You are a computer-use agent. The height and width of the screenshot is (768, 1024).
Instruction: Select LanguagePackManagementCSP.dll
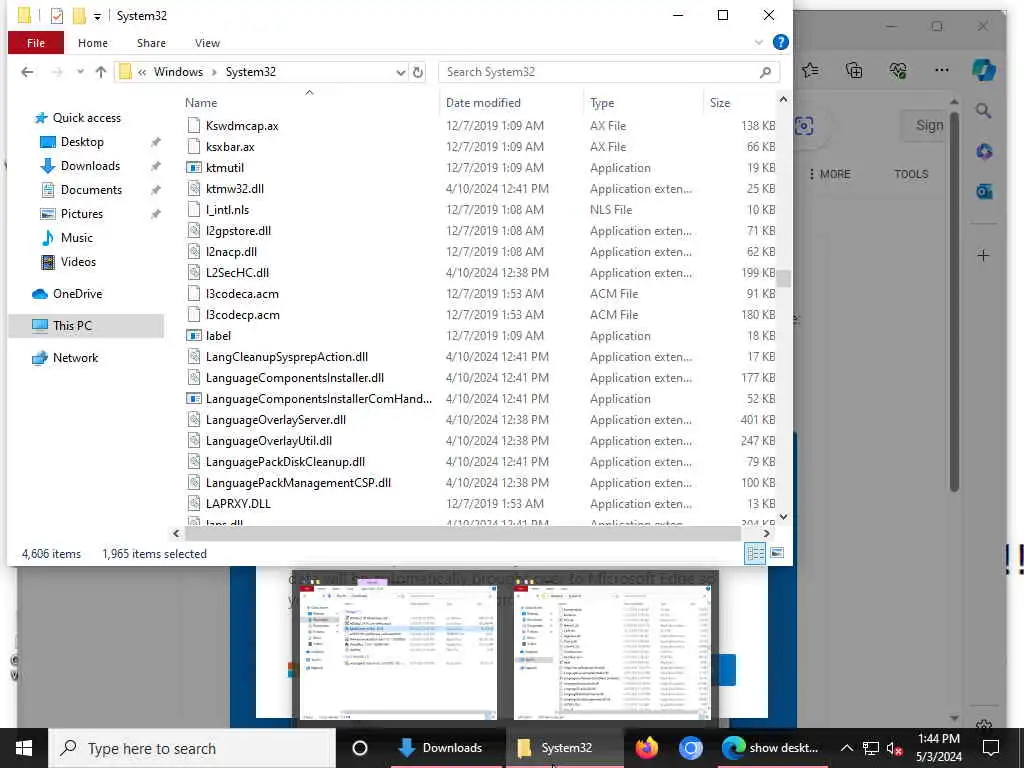(298, 483)
